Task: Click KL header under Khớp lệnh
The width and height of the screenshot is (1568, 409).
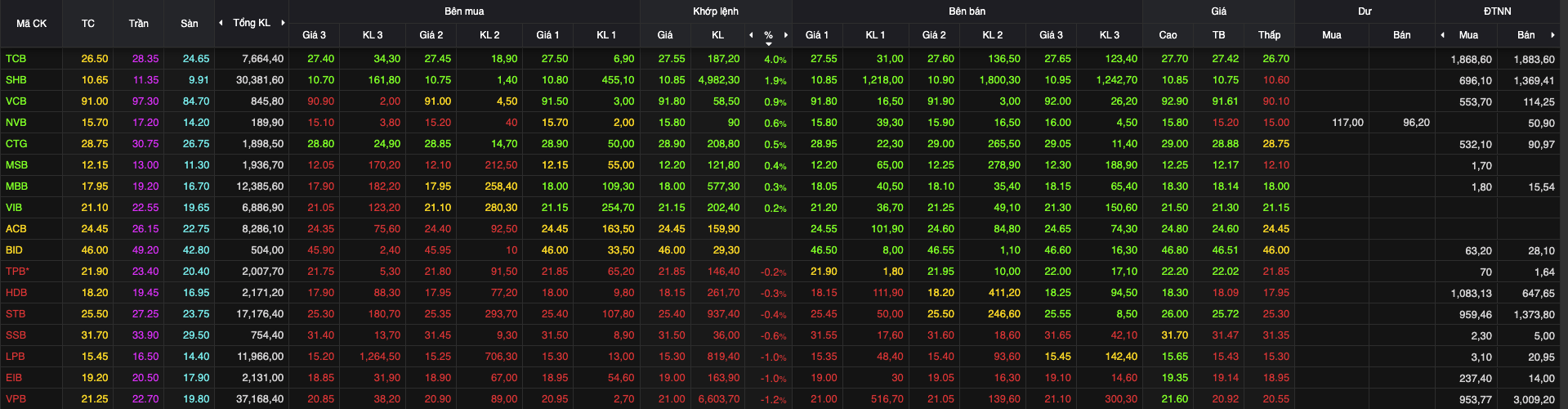Action: coord(717,35)
